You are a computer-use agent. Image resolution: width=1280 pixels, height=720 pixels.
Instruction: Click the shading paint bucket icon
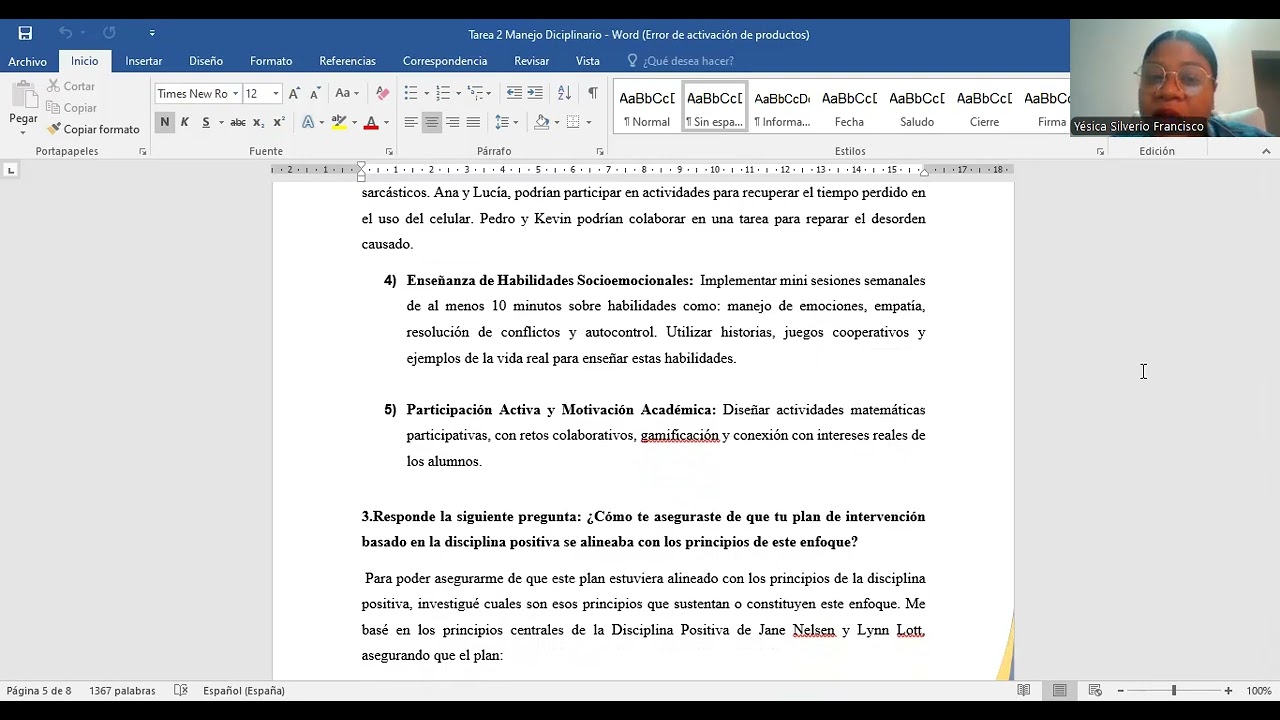[541, 122]
